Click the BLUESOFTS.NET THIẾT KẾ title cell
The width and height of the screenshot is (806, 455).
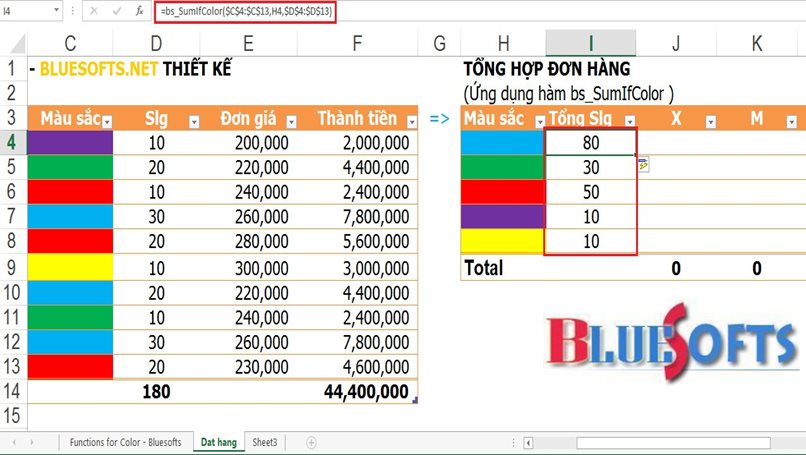(x=130, y=69)
